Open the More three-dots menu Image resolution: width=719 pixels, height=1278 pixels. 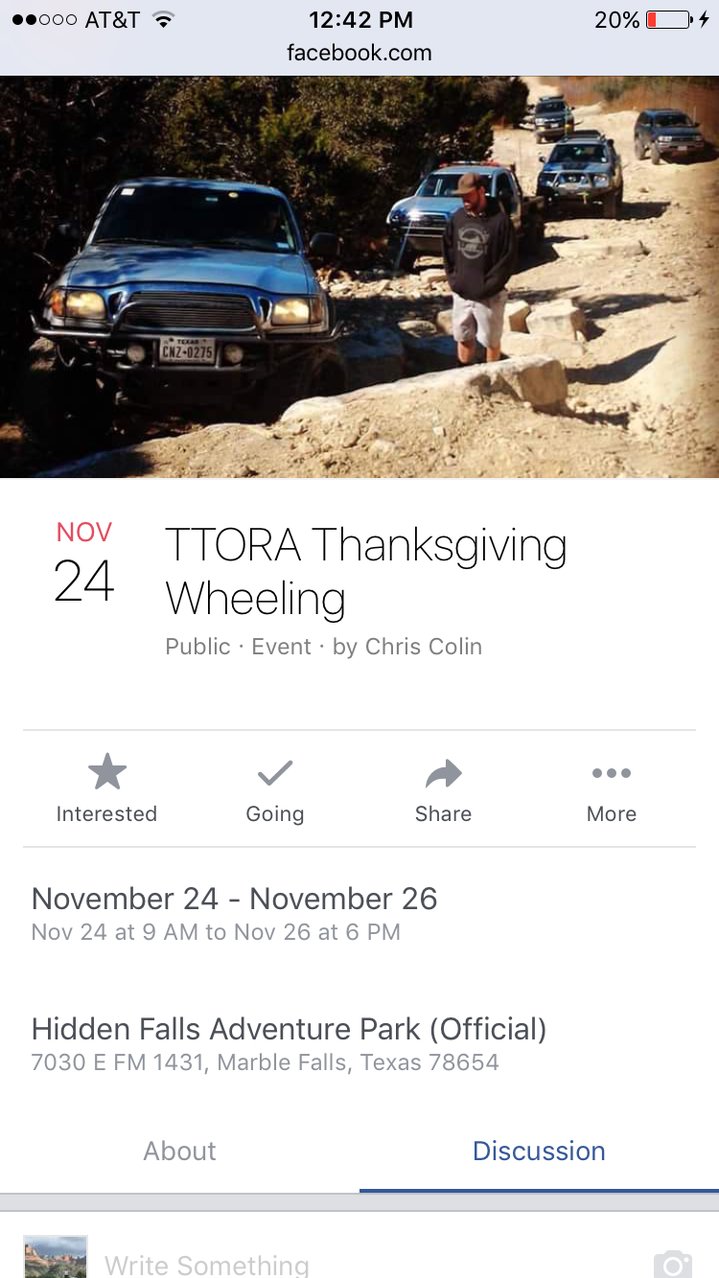coord(611,773)
